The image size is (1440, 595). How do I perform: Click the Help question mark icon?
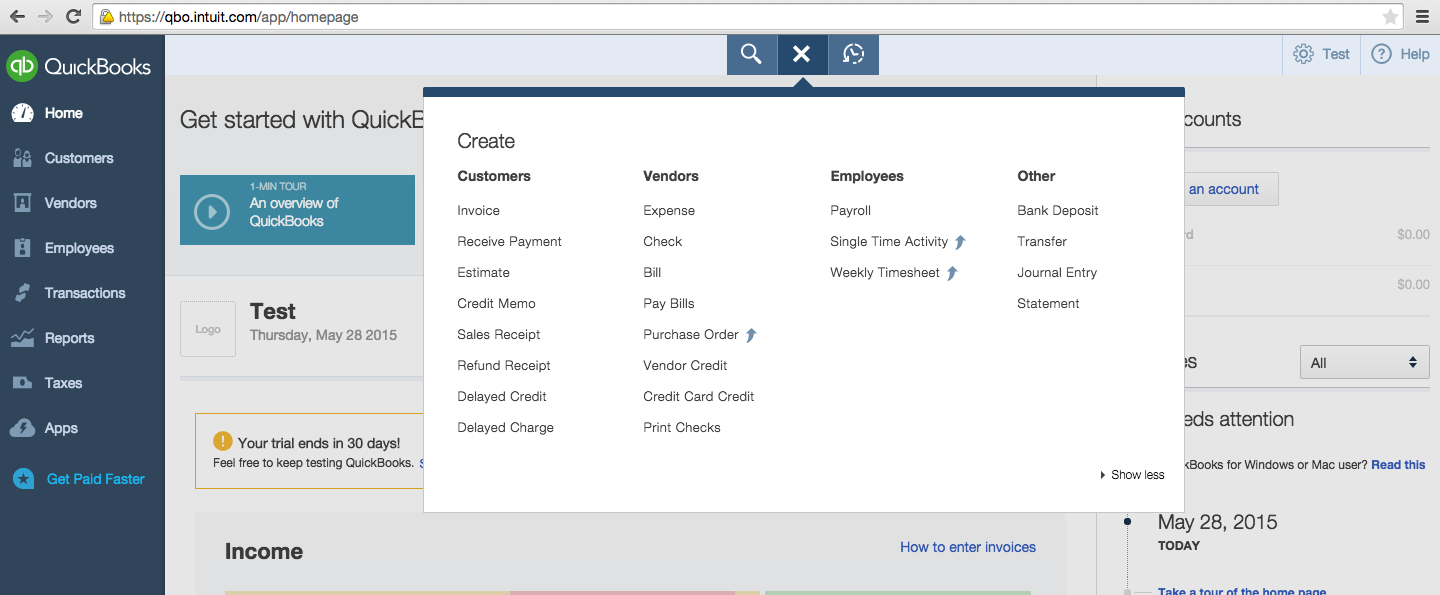click(x=1381, y=54)
